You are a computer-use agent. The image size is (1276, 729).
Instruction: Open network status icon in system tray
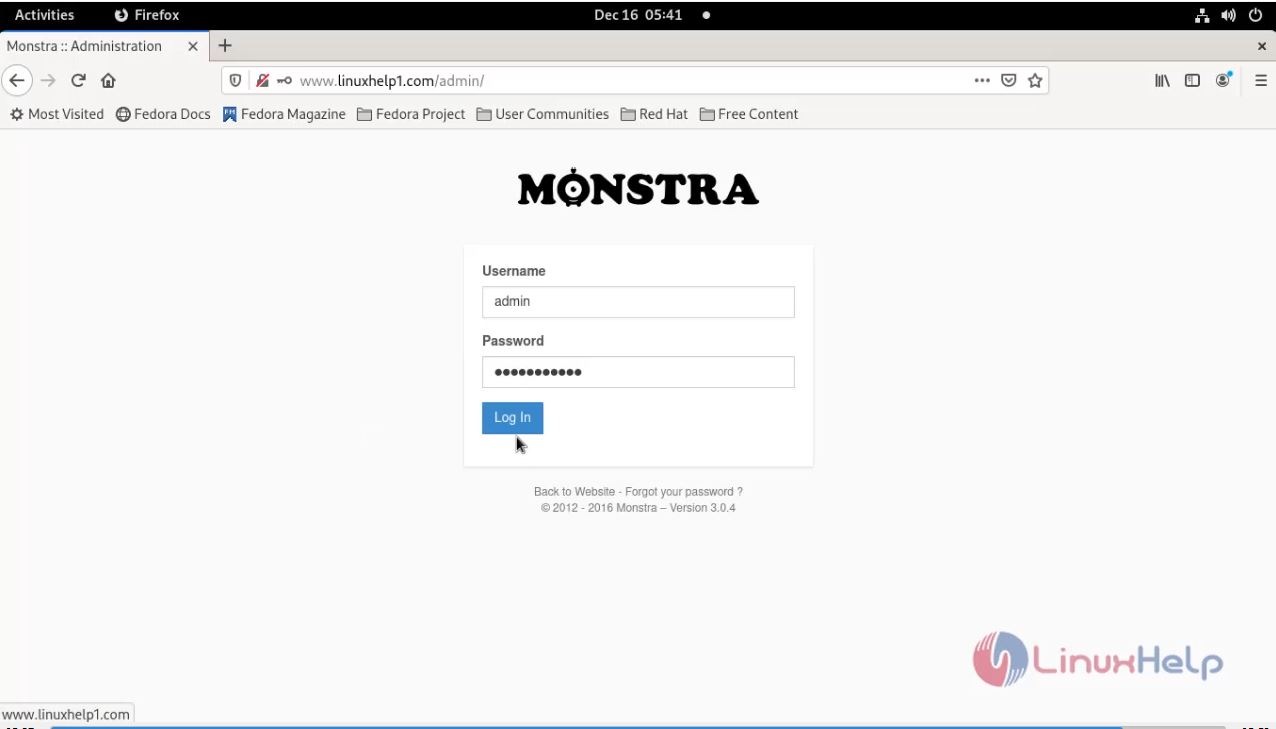[1202, 16]
